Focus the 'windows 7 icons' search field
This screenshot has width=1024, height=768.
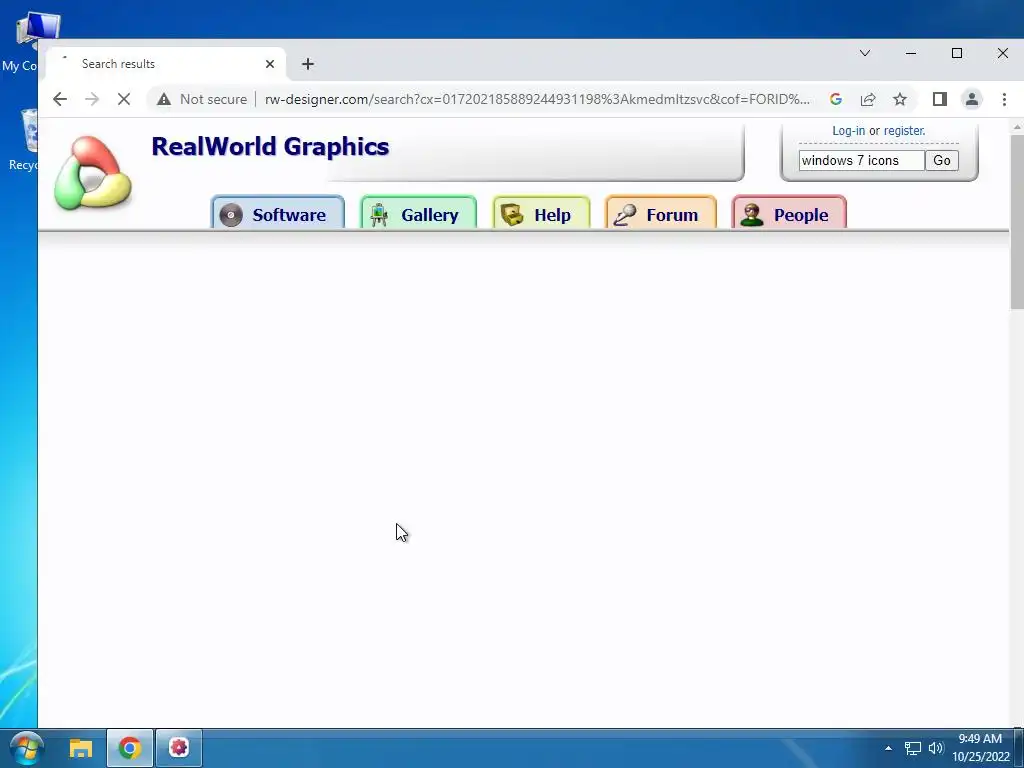(861, 161)
